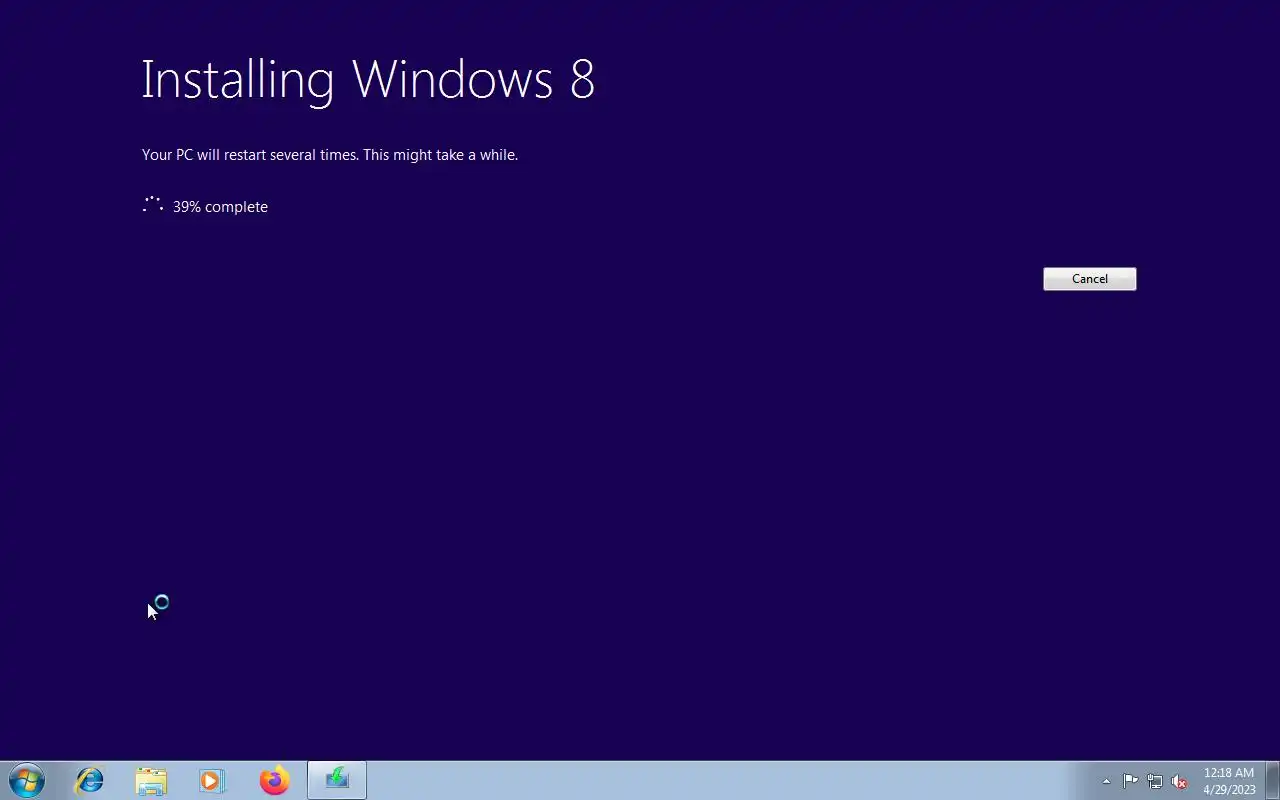The height and width of the screenshot is (800, 1280).
Task: Launch Firefox from the taskbar
Action: [x=274, y=780]
